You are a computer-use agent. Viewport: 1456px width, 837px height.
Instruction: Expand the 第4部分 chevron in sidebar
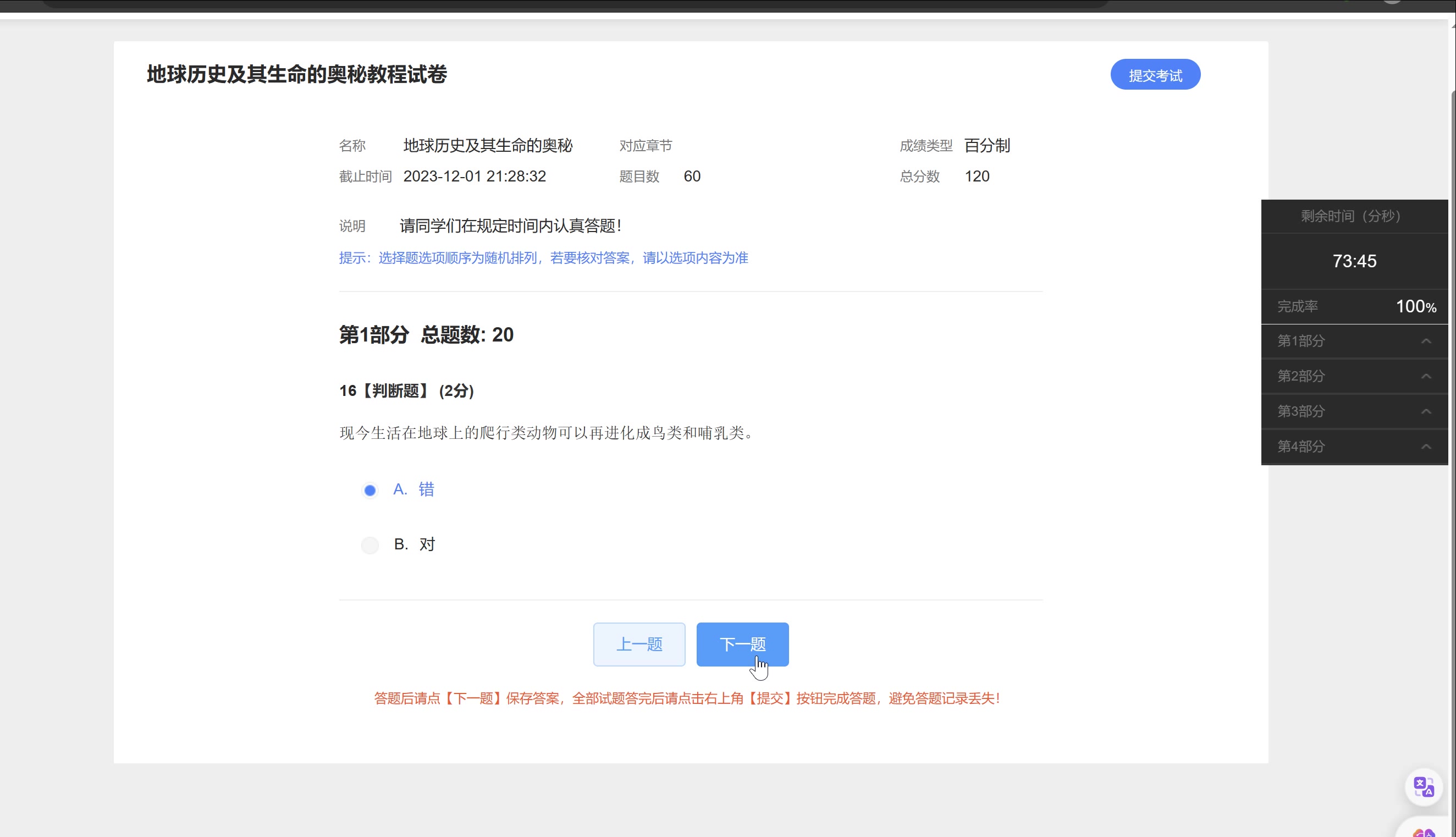1426,447
